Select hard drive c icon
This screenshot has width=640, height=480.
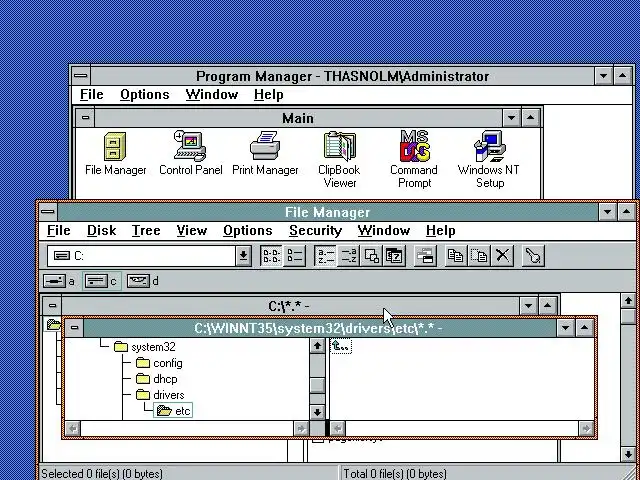[101, 281]
